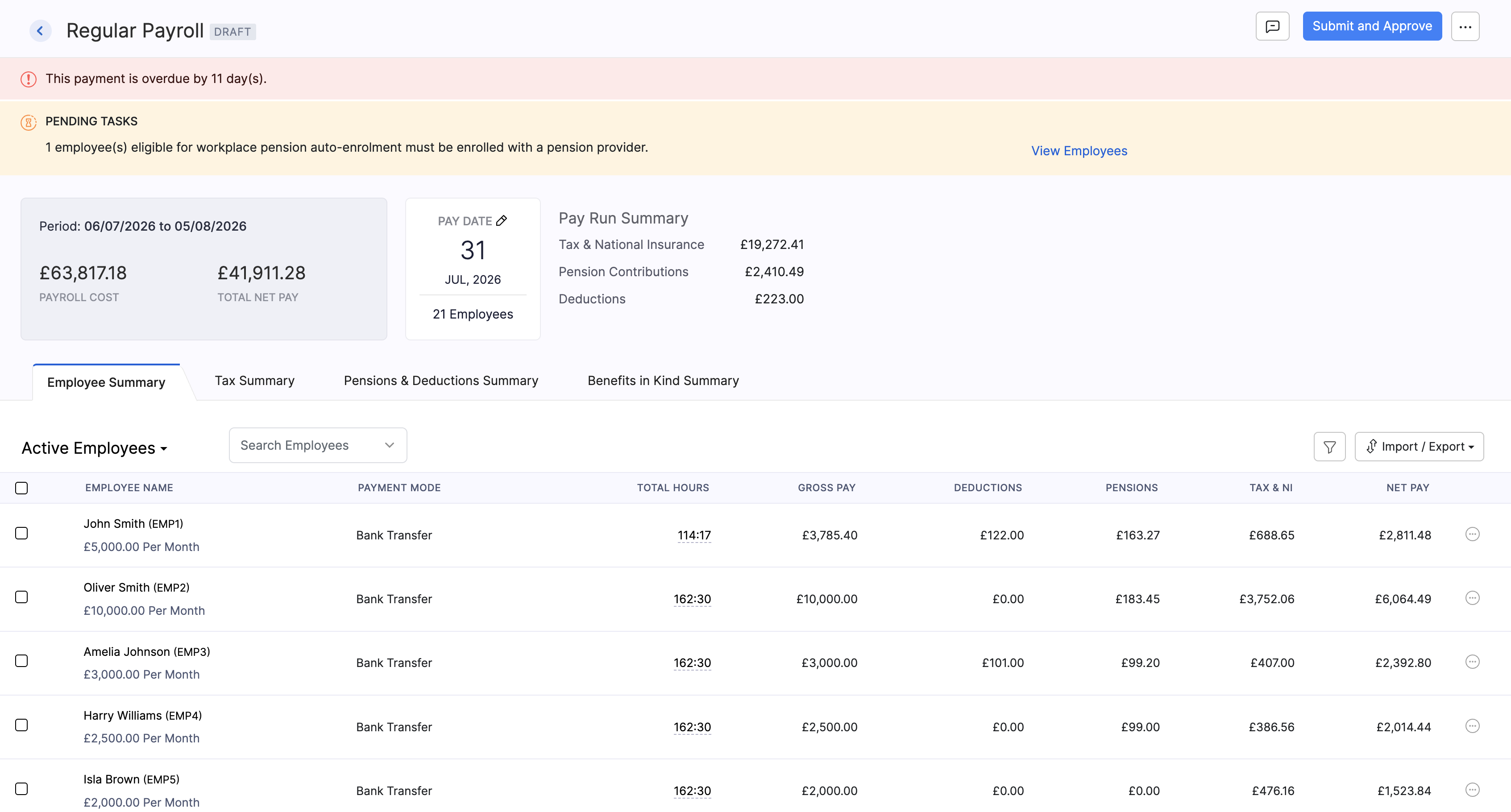Open the employee filter funnel icon
This screenshot has height=812, width=1511.
(1330, 447)
